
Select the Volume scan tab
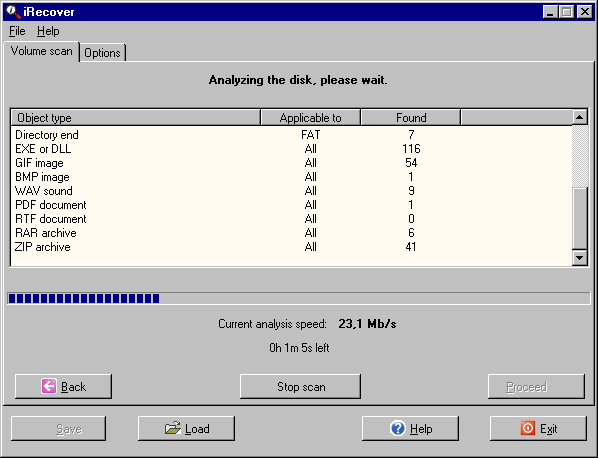[41, 51]
